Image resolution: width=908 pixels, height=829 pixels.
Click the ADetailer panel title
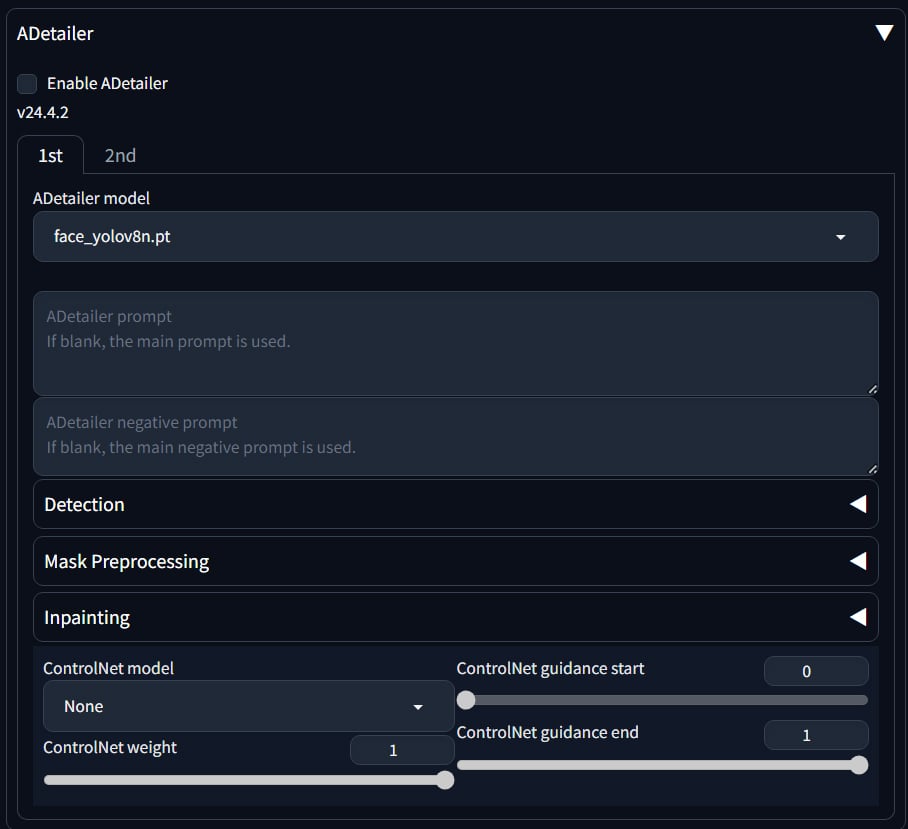[55, 34]
